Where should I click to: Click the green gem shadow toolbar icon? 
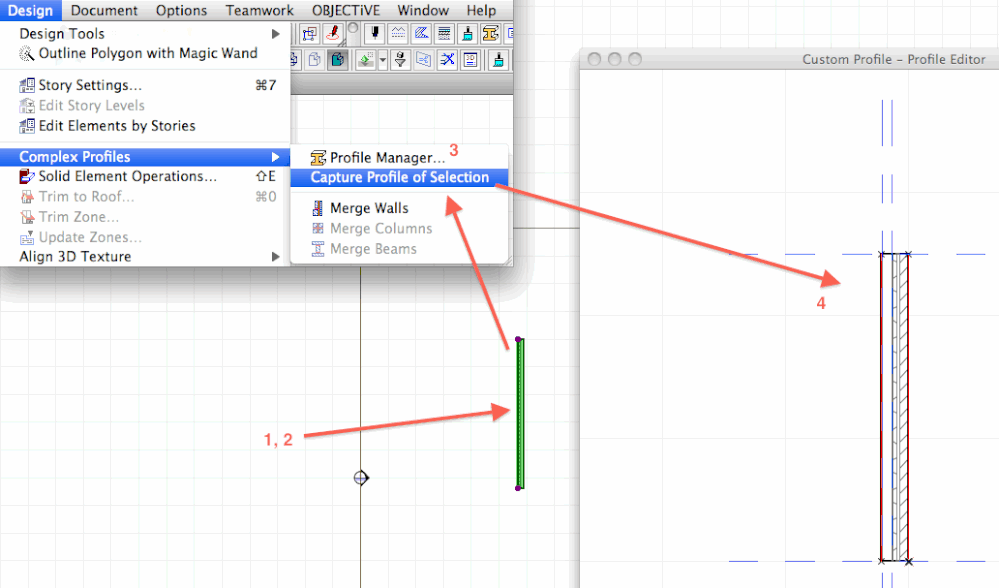coord(366,60)
